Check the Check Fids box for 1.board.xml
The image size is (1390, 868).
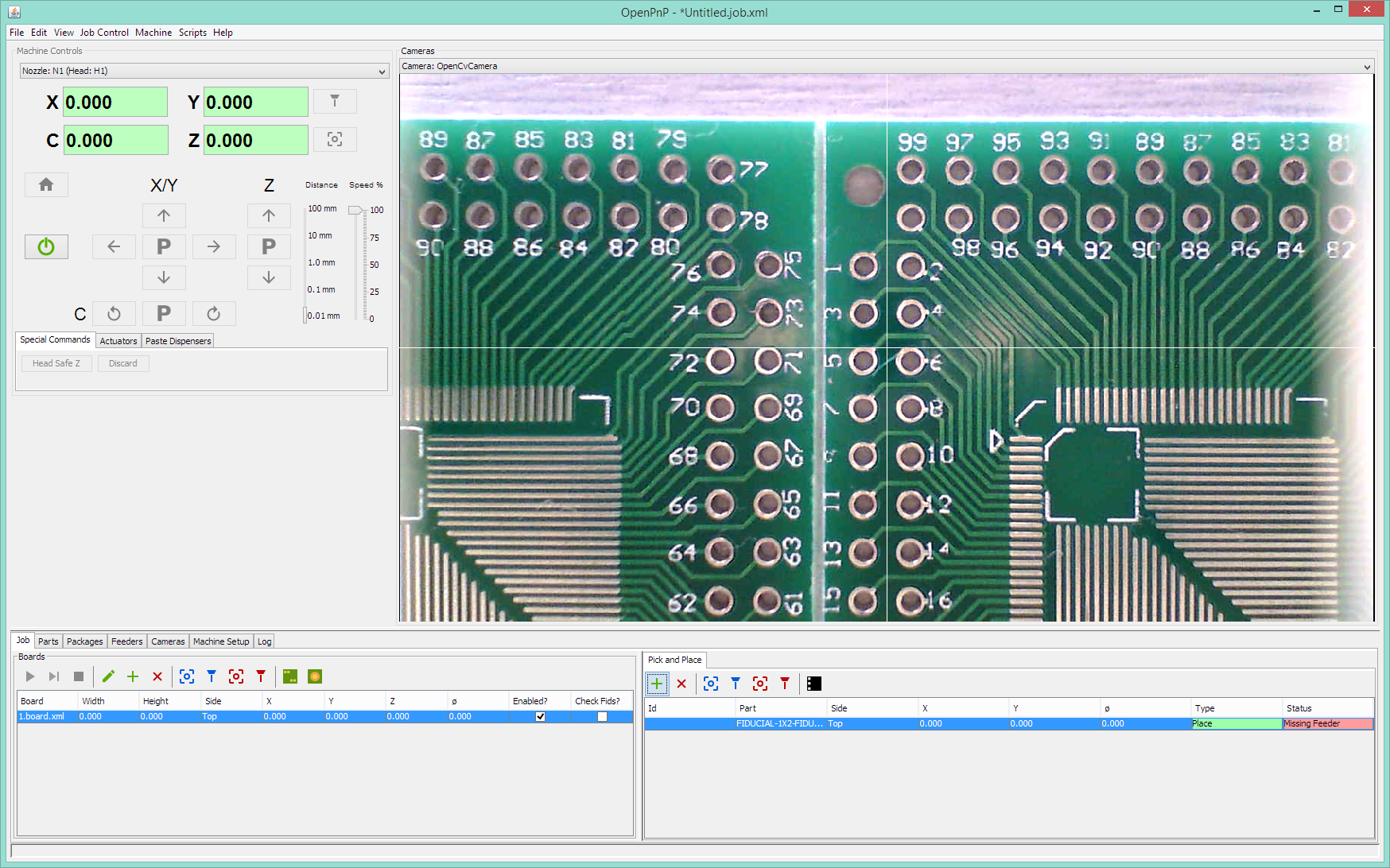pos(602,716)
